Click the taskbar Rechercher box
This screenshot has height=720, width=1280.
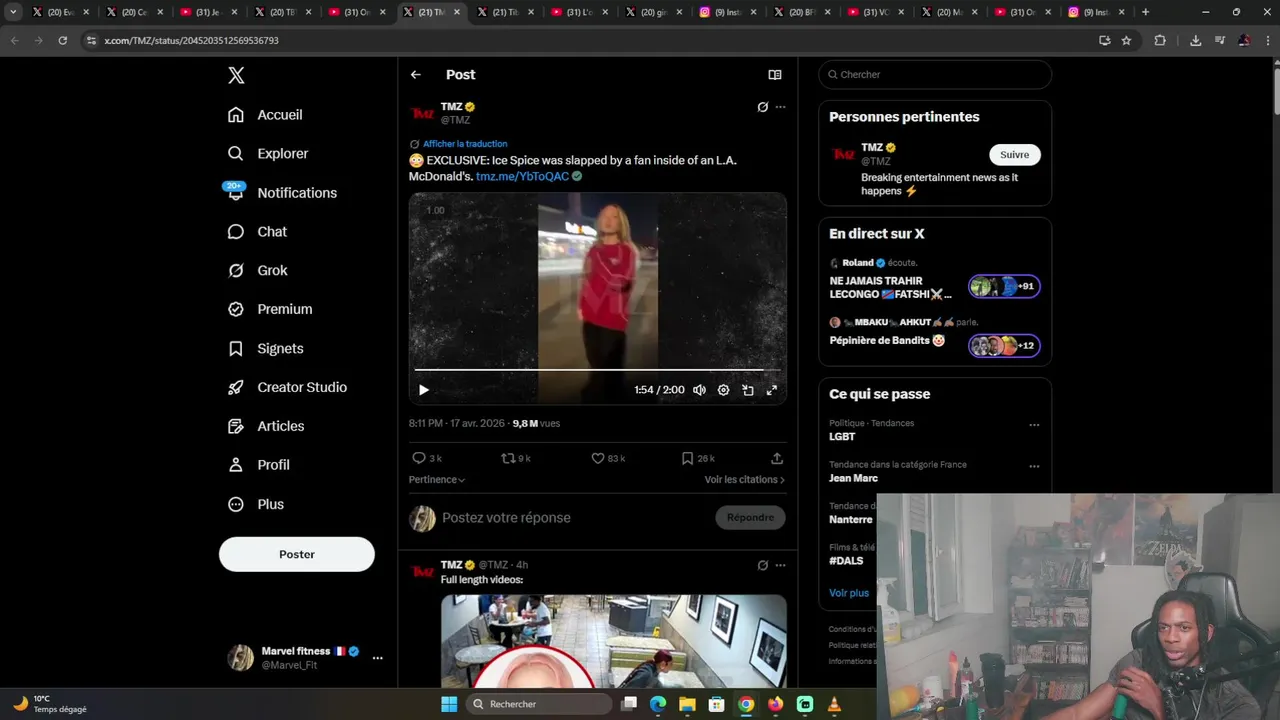[539, 704]
